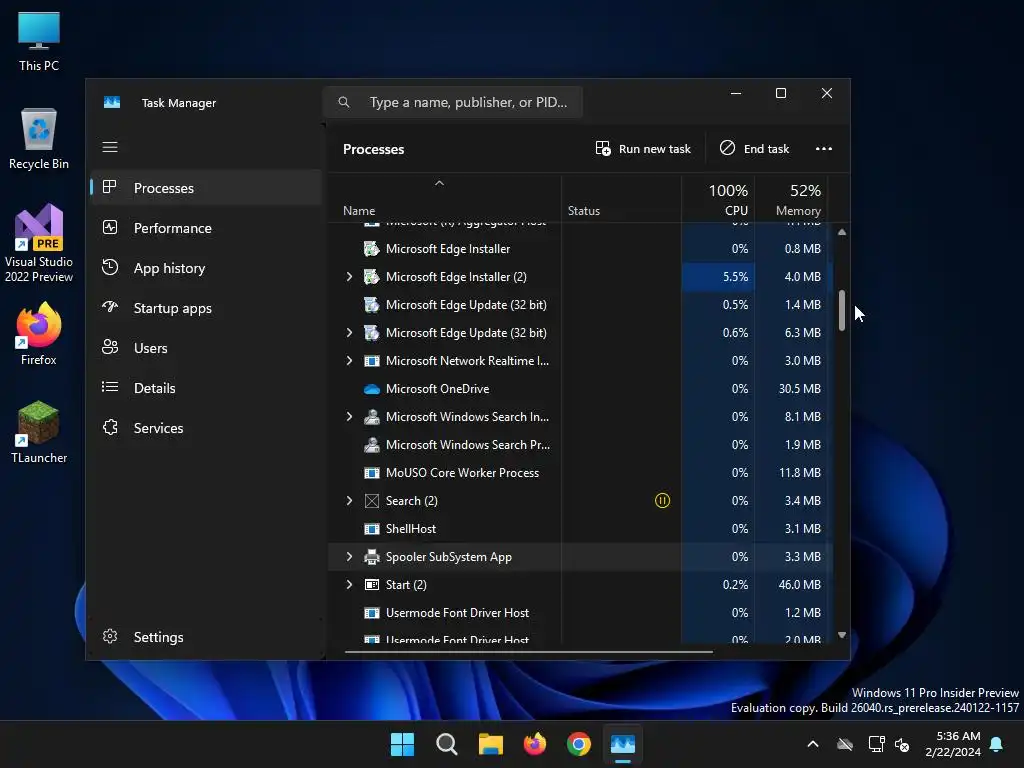The image size is (1024, 768).
Task: Select the Firefox desktop shortcut
Action: 39,334
